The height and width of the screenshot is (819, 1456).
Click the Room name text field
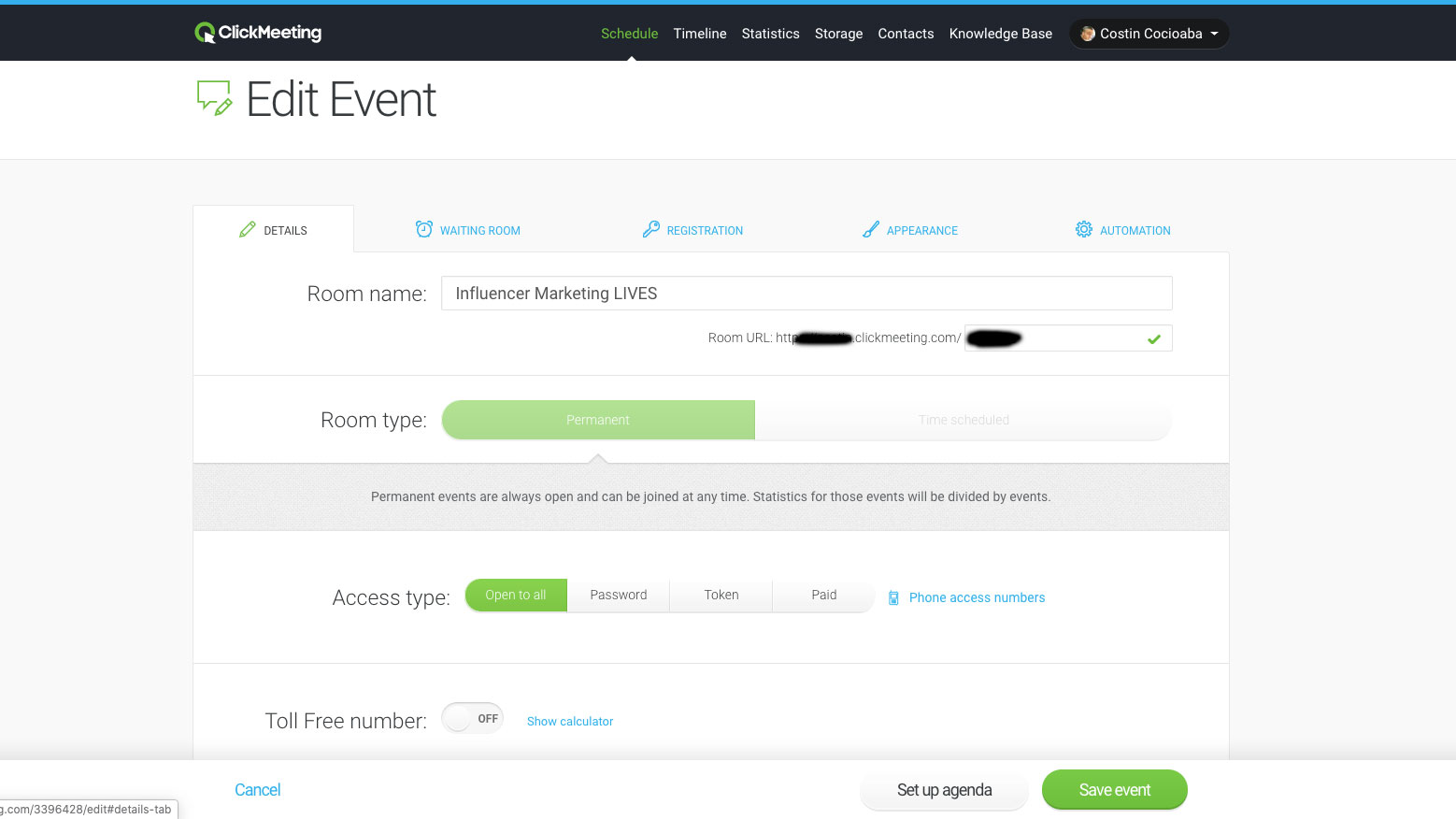tap(807, 294)
